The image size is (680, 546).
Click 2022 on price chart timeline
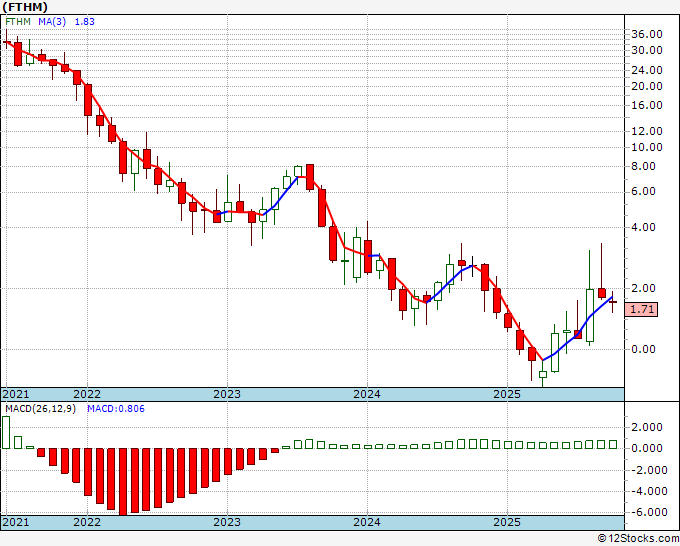tap(87, 394)
